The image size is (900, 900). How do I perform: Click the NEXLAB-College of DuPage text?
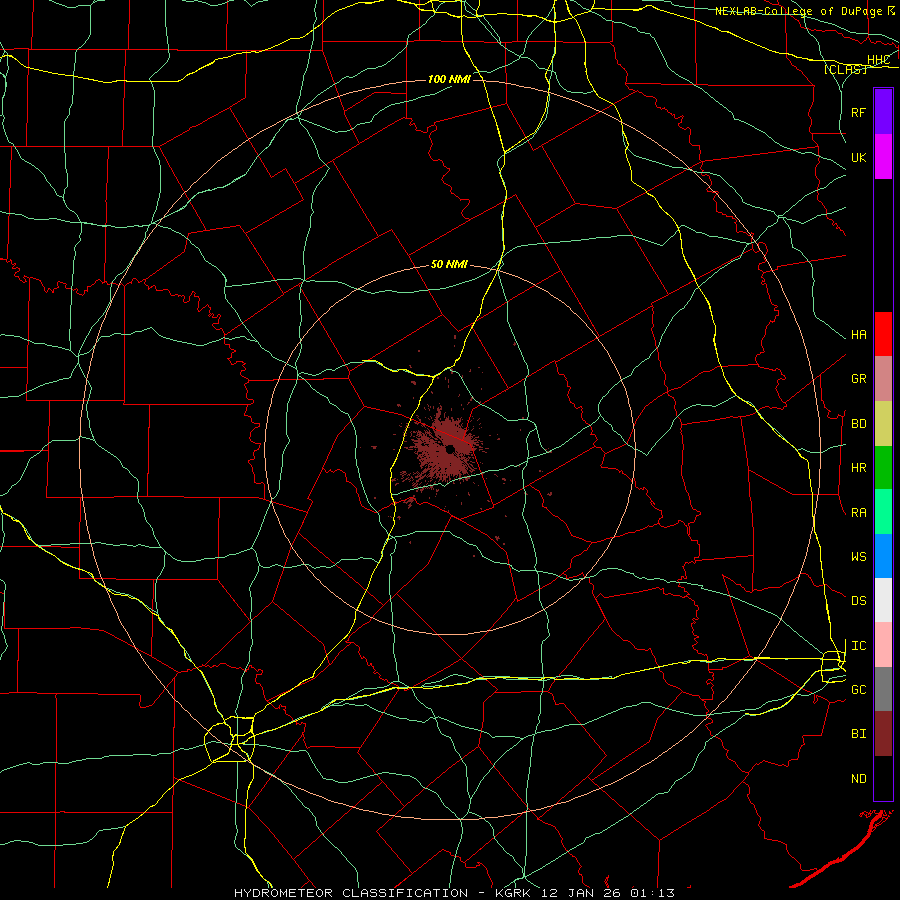(798, 11)
